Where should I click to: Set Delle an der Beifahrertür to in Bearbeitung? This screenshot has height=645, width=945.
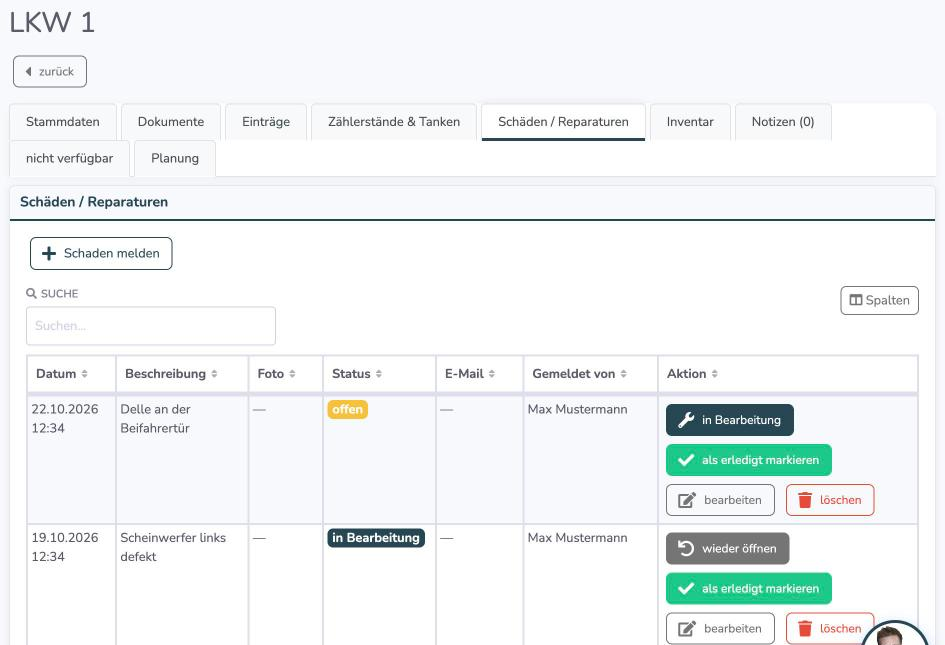pyautogui.click(x=730, y=420)
